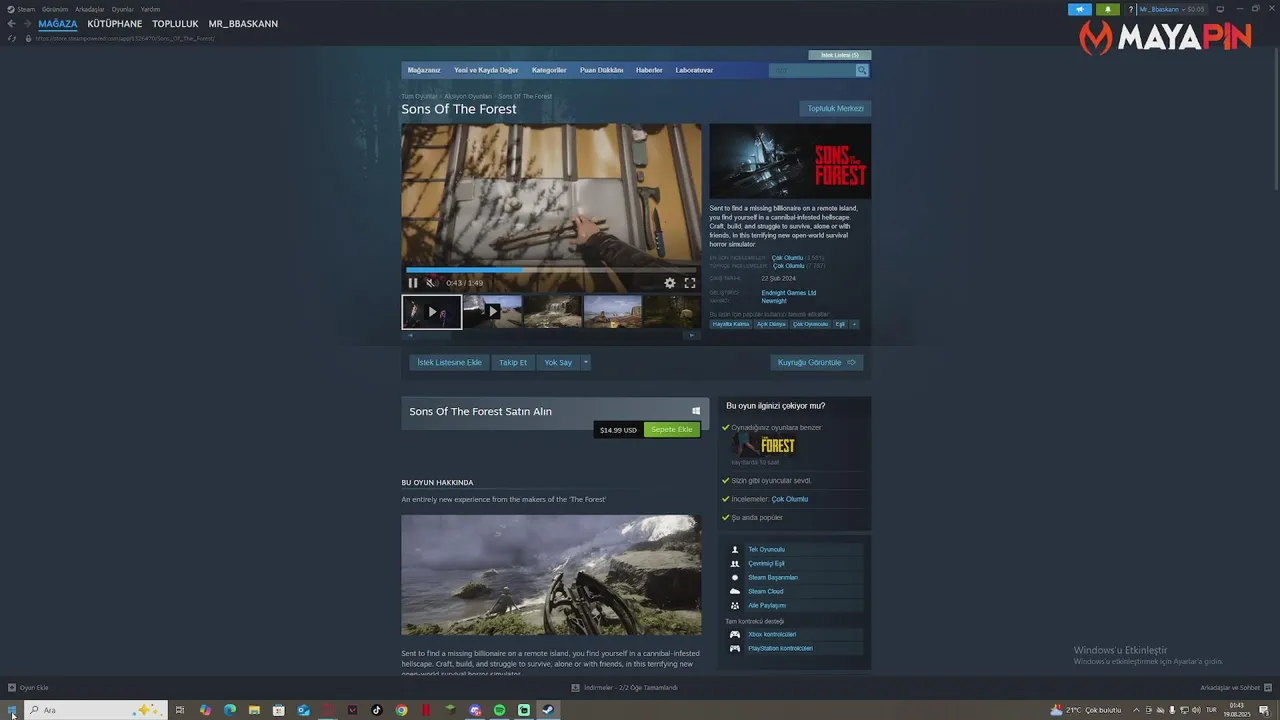Click the video progress bar
This screenshot has height=720, width=1280.
[x=551, y=270]
